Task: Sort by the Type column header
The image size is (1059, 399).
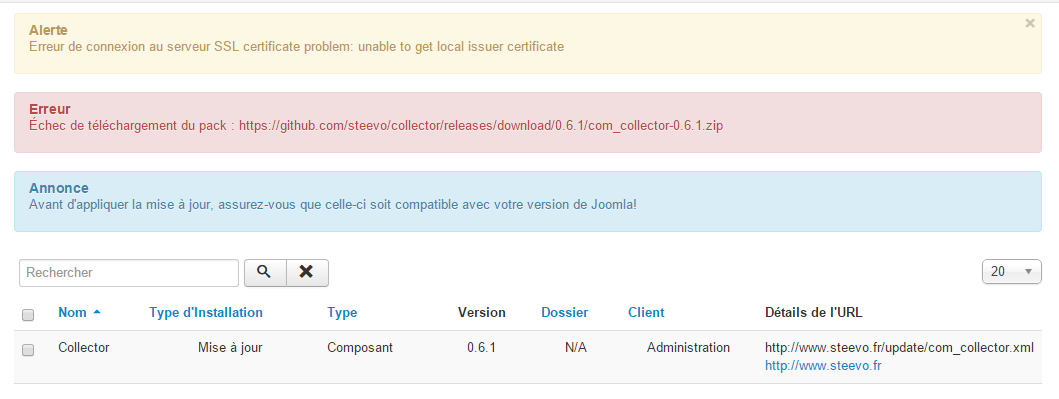Action: 342,313
